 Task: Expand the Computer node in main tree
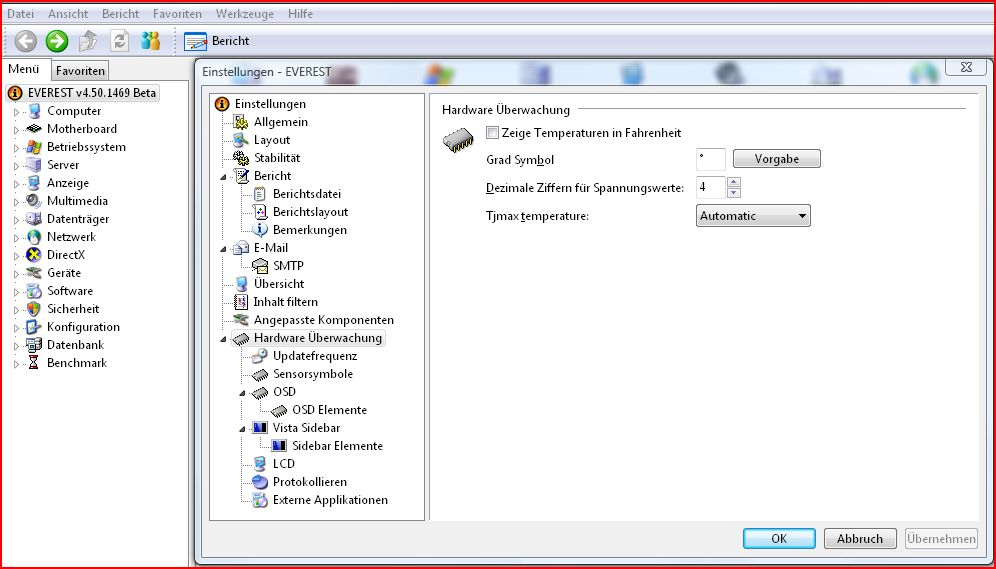[17, 112]
